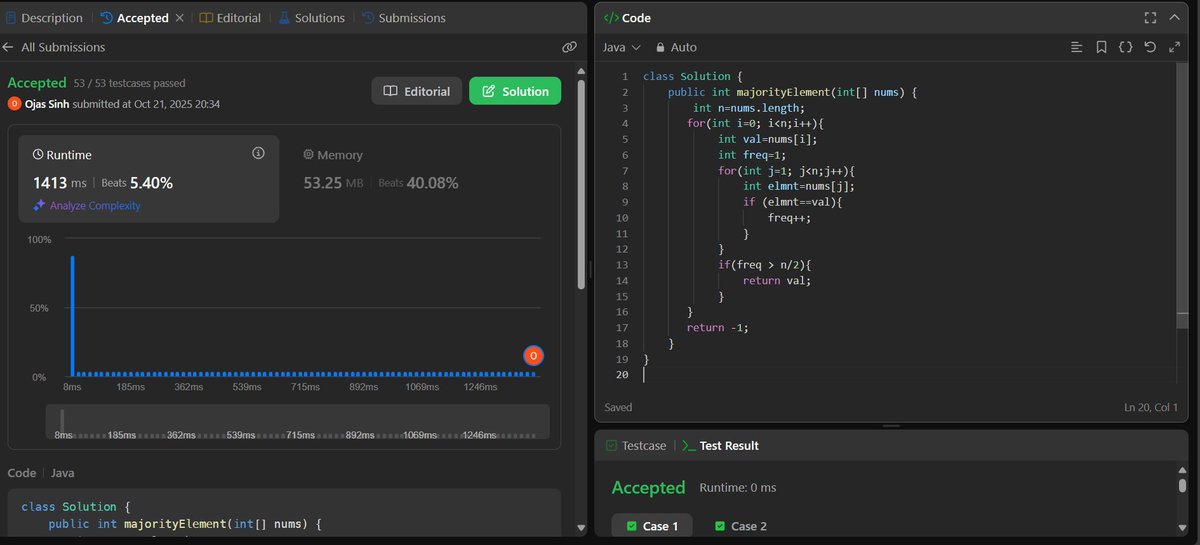The height and width of the screenshot is (545, 1200).
Task: Click the left panel scroll down arrow
Action: [x=581, y=527]
